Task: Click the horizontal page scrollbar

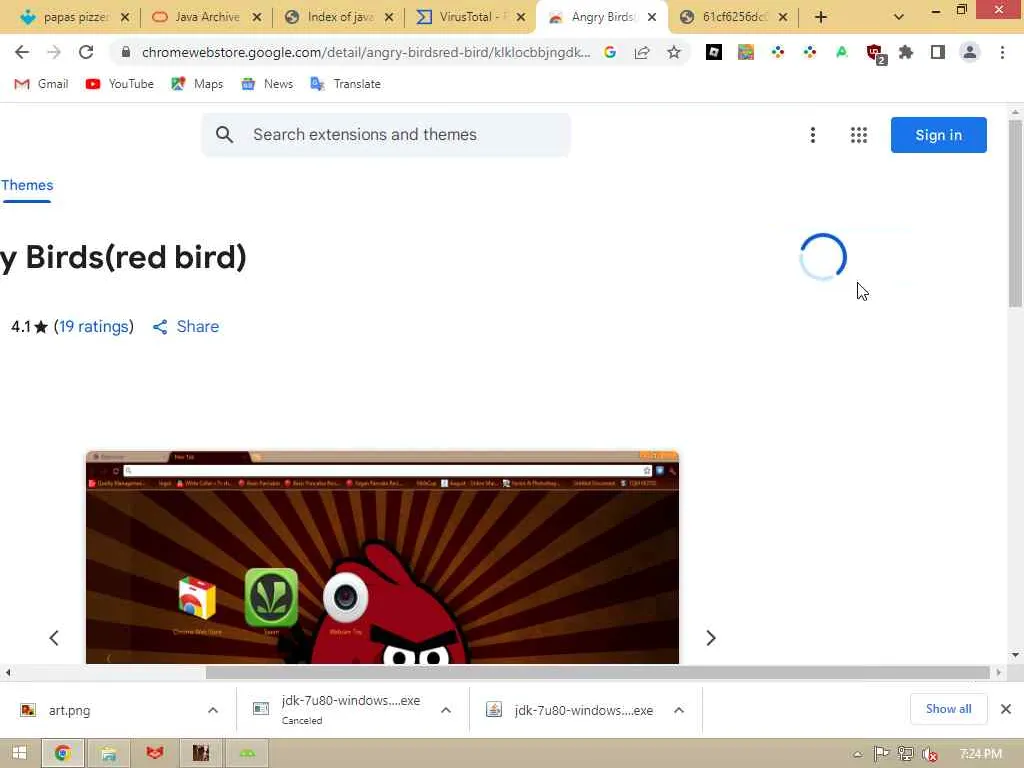Action: (598, 672)
